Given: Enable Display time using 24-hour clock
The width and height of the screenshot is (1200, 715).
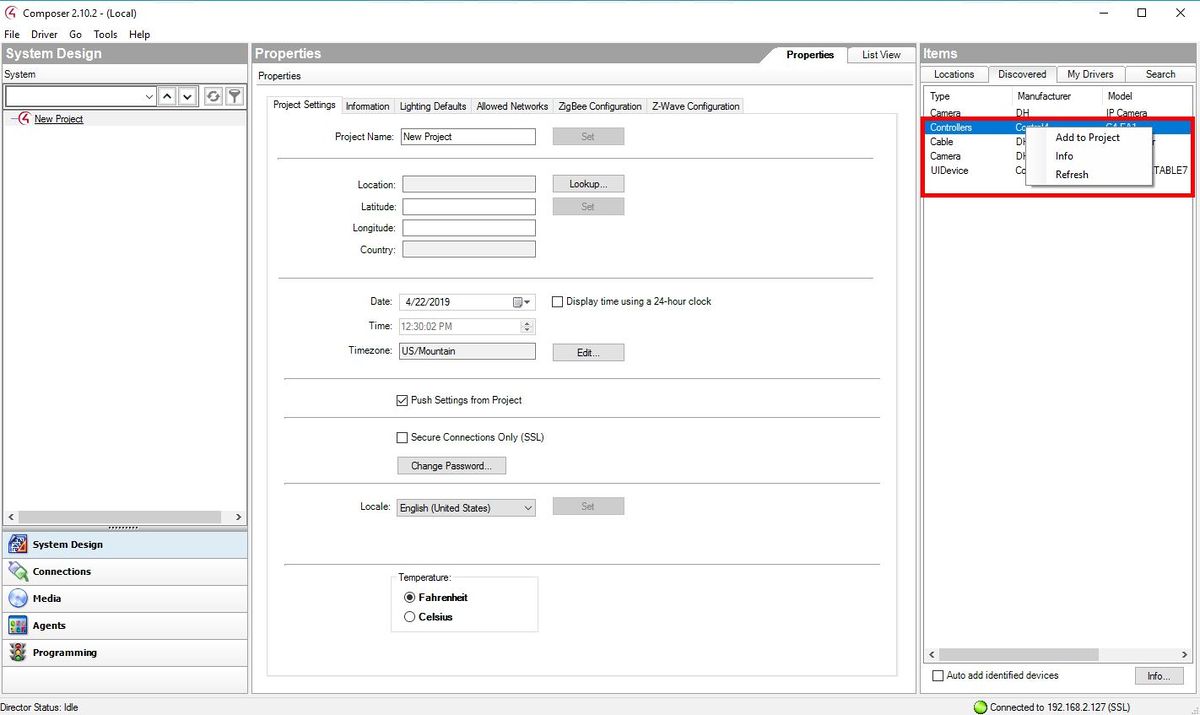Looking at the screenshot, I should click(558, 302).
